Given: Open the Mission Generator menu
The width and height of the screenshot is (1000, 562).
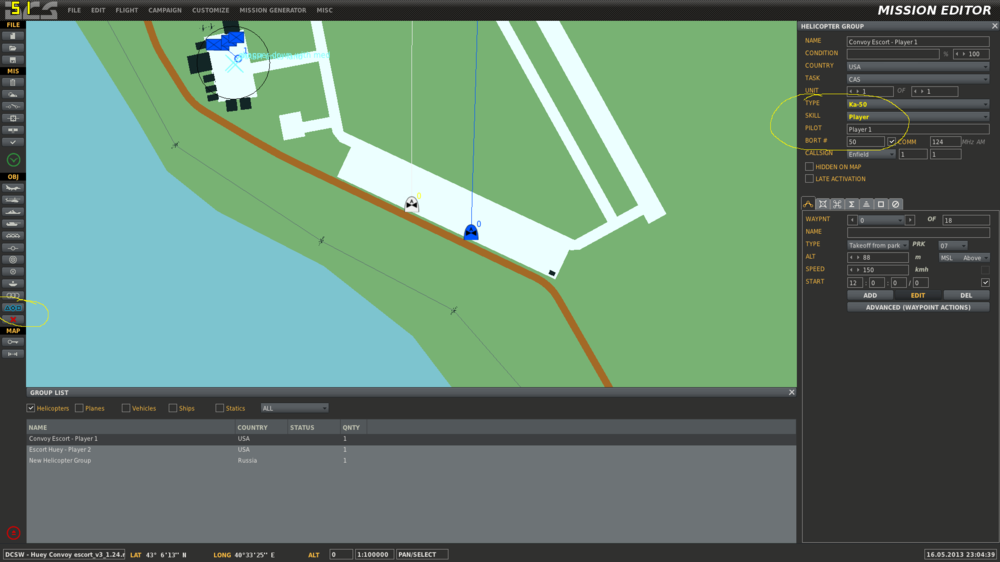Looking at the screenshot, I should [x=273, y=10].
